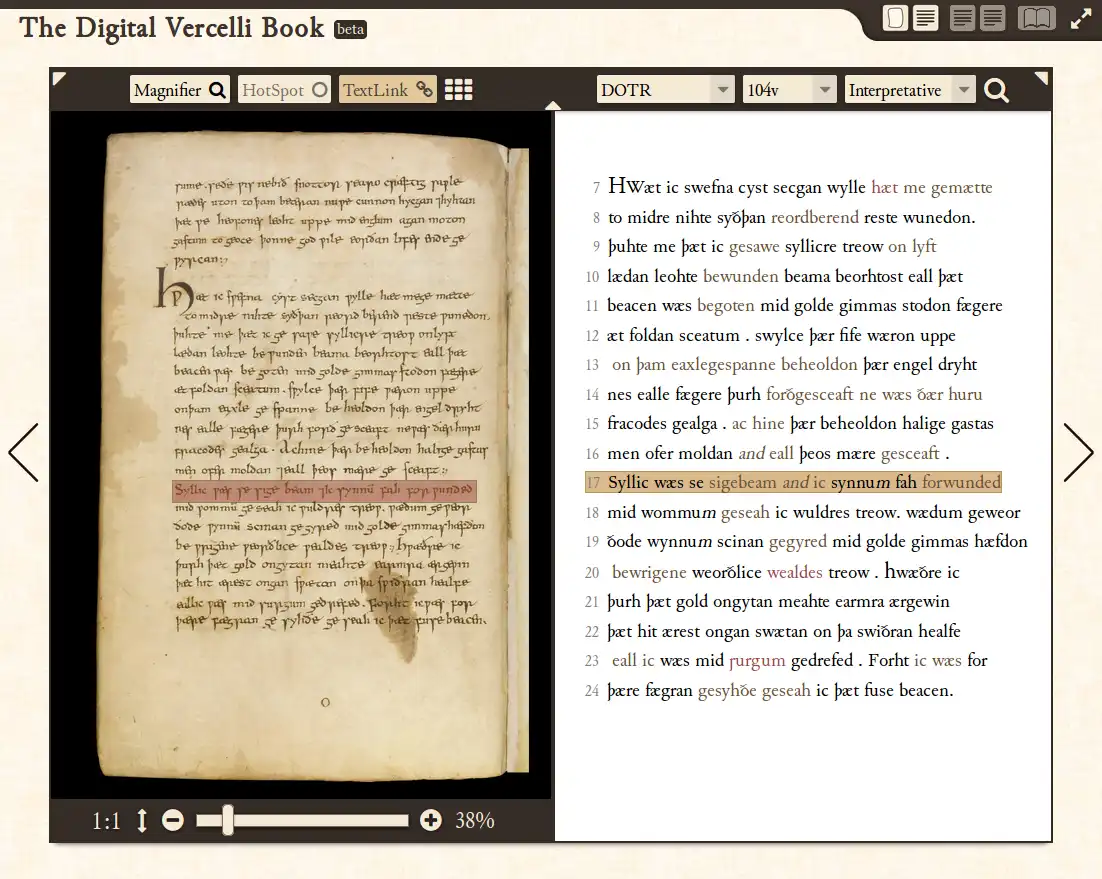The image size is (1102, 879).
Task: Select line 8 'to midre nihte syðþan'
Action: pos(782,217)
